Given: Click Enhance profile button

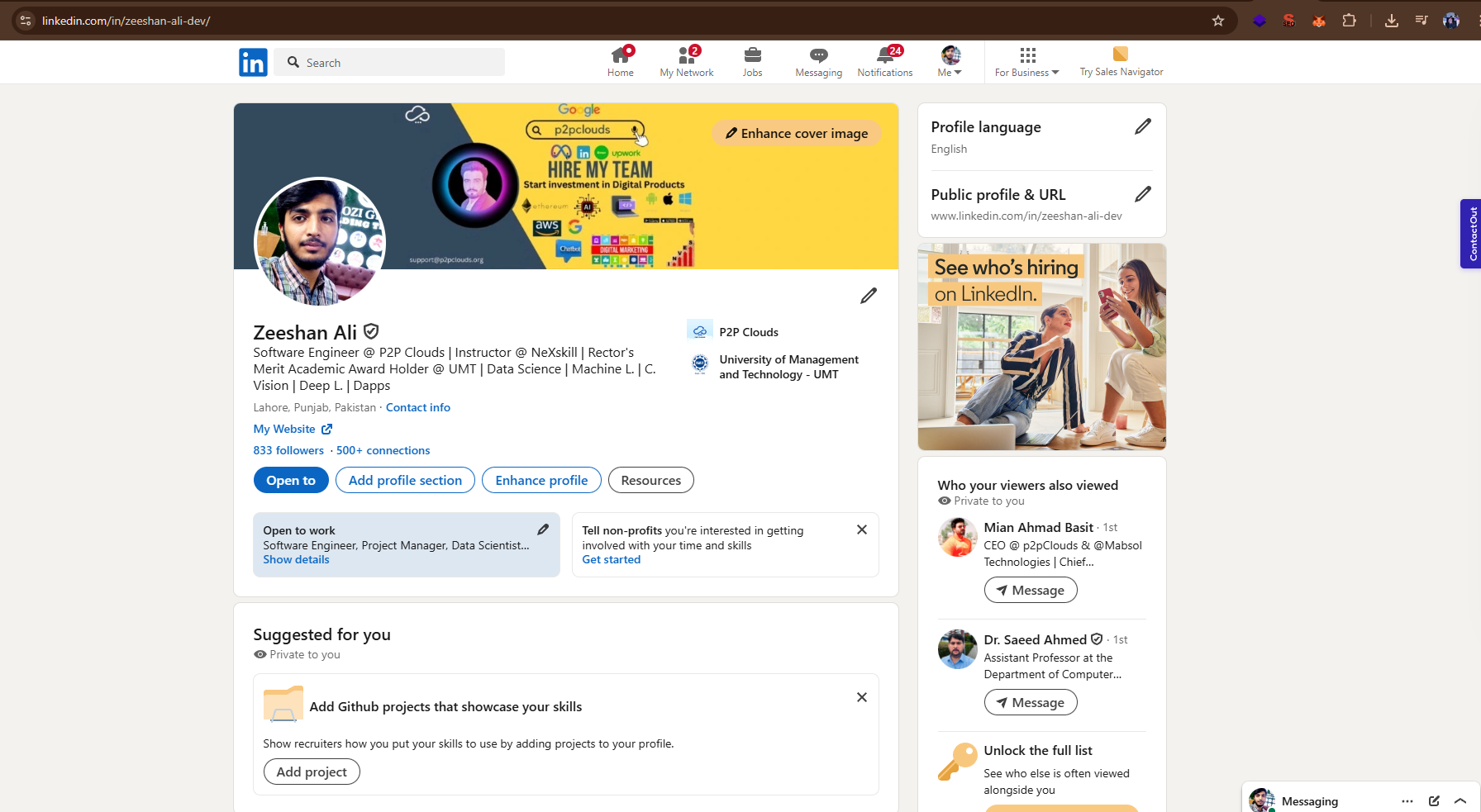Looking at the screenshot, I should click(x=541, y=480).
